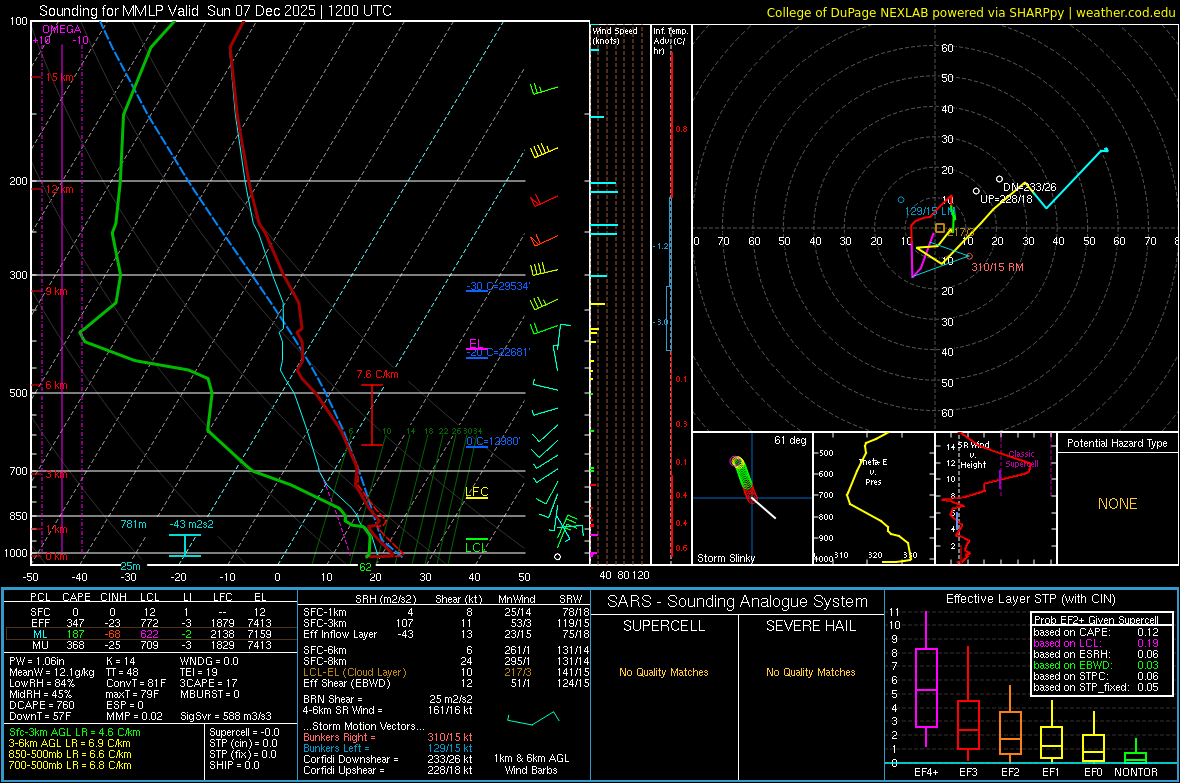Click the 'Inf. Temp. Adv.' panel header

[x=670, y=41]
